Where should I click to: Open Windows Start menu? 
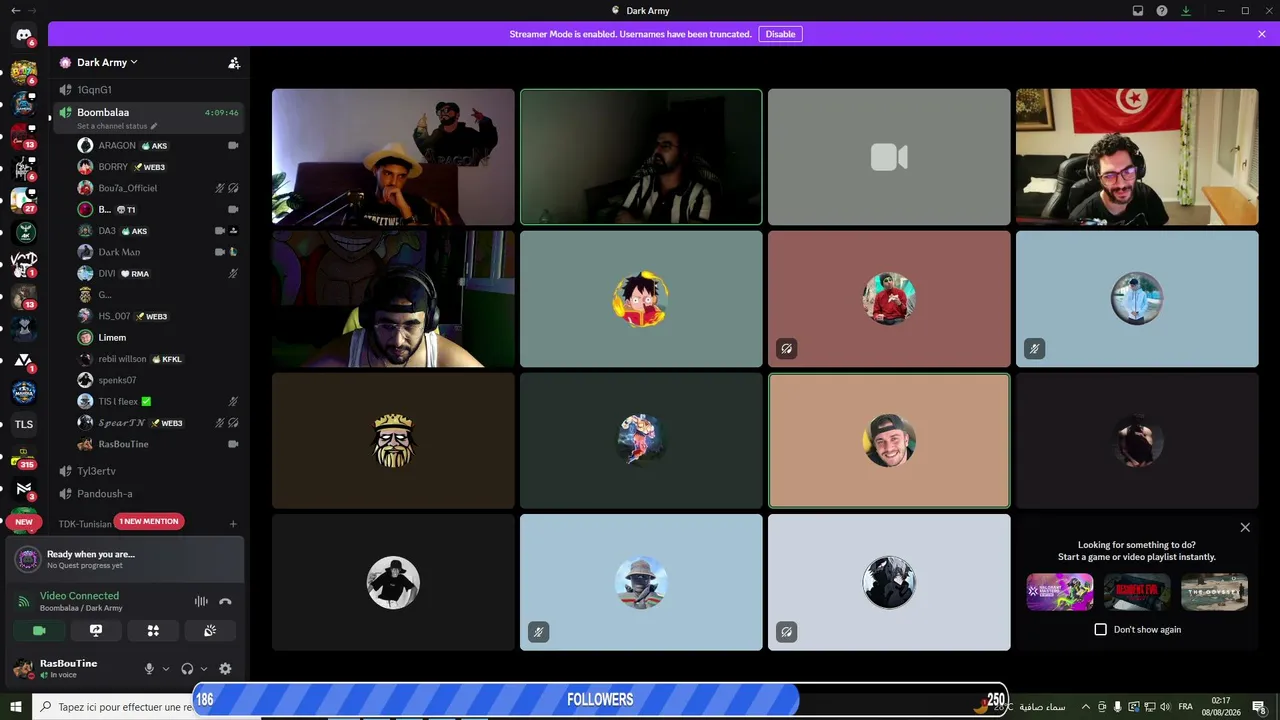click(x=16, y=707)
